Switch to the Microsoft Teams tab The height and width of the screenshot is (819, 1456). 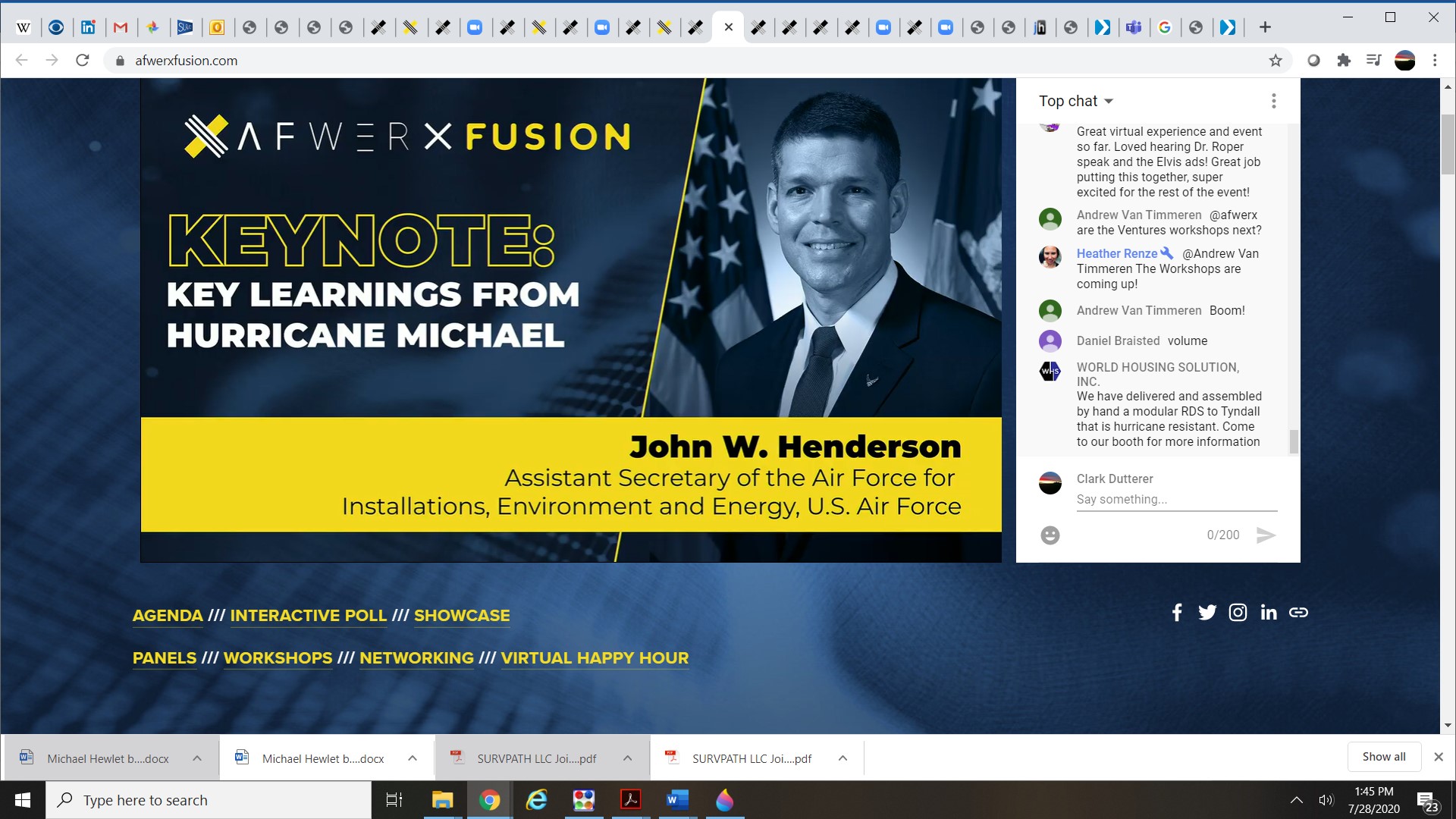click(1134, 28)
